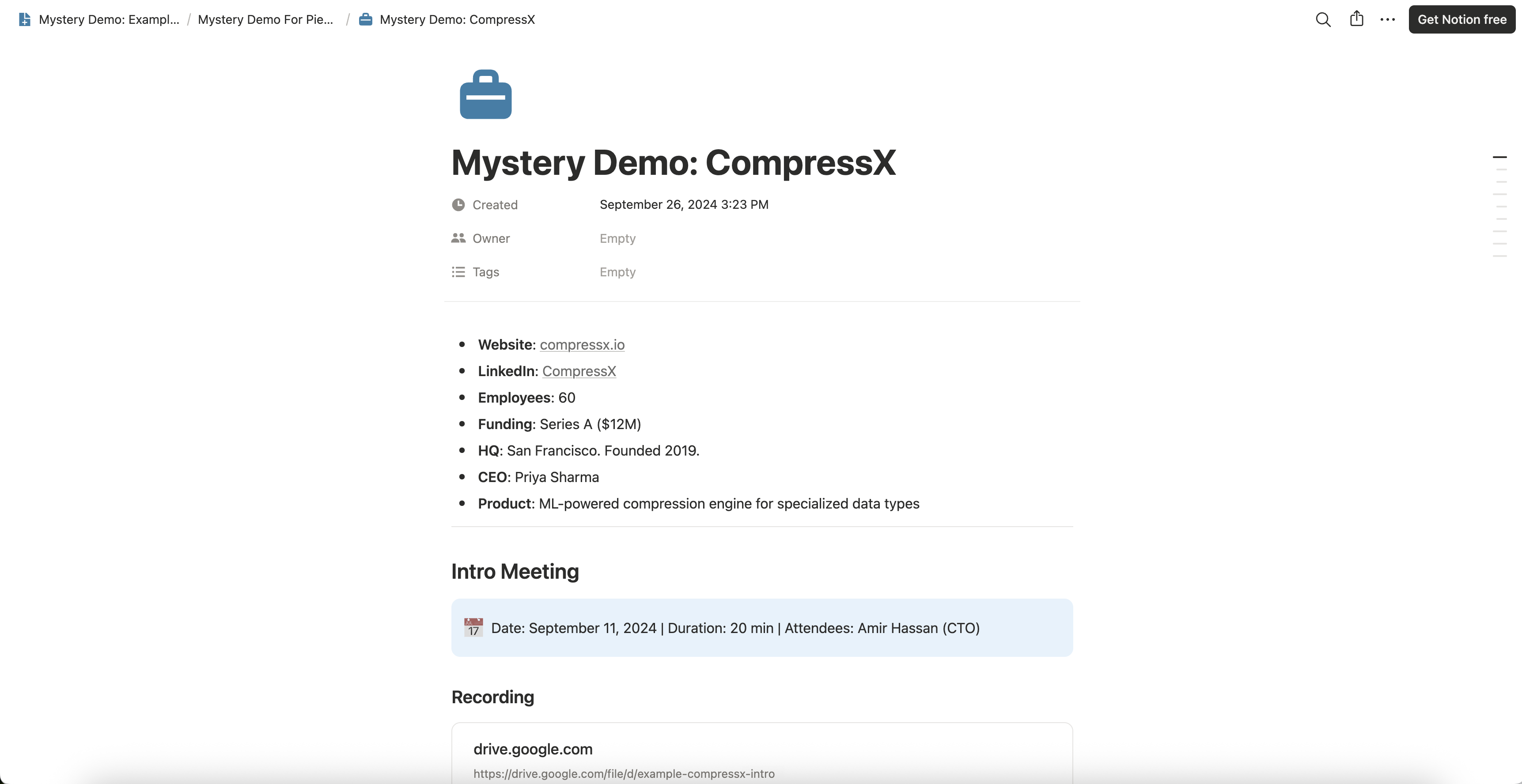Click the Funding: Series A ($12M) bullet
This screenshot has width=1522, height=784.
click(x=559, y=425)
